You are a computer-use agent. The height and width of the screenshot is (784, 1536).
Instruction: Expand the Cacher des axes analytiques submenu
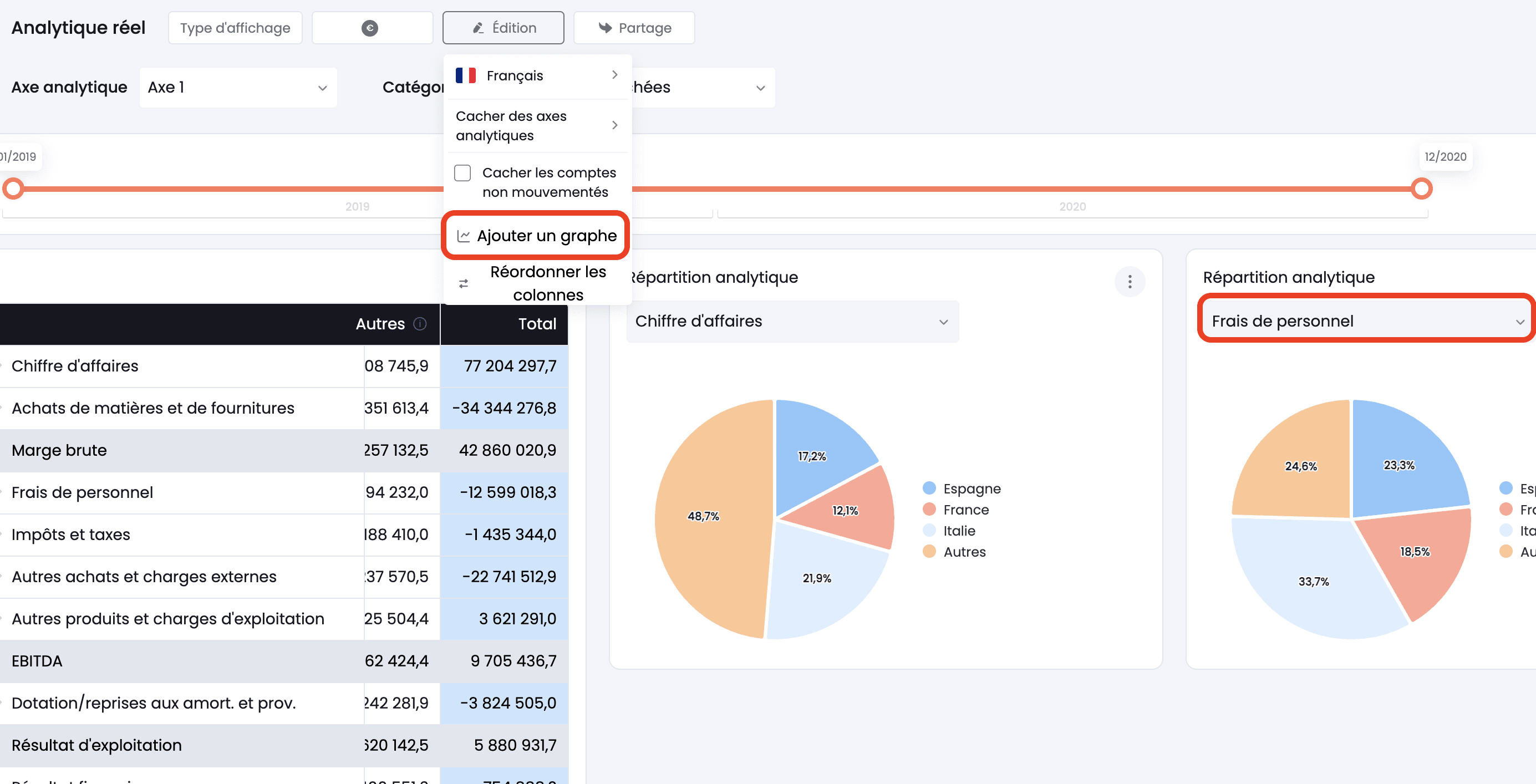537,126
